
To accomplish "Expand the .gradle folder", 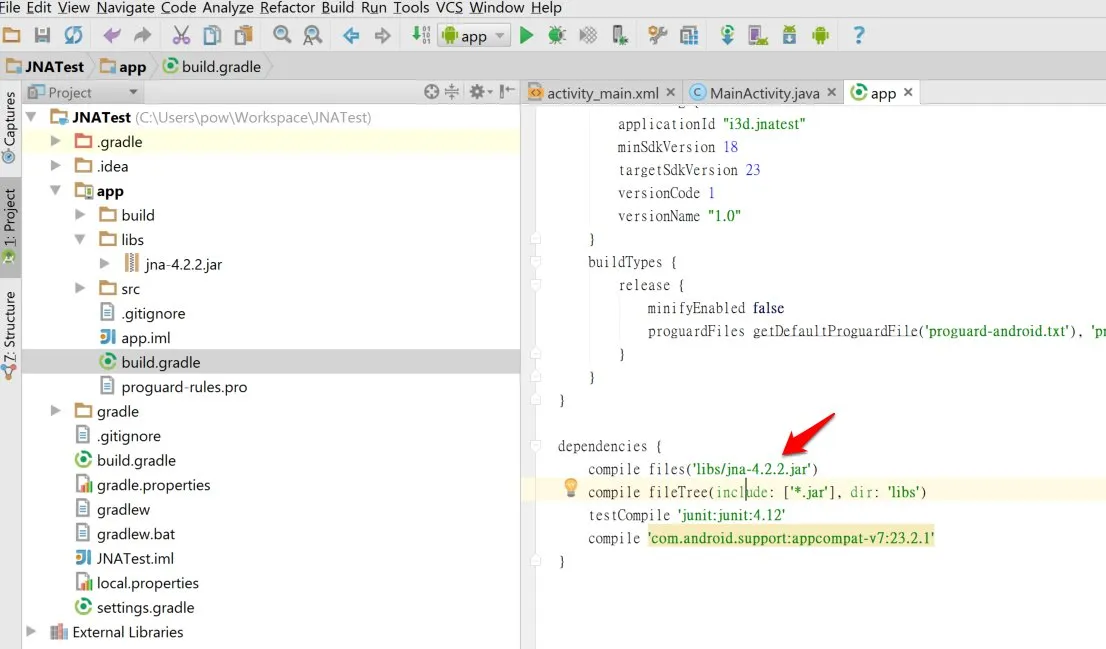I will (x=56, y=141).
